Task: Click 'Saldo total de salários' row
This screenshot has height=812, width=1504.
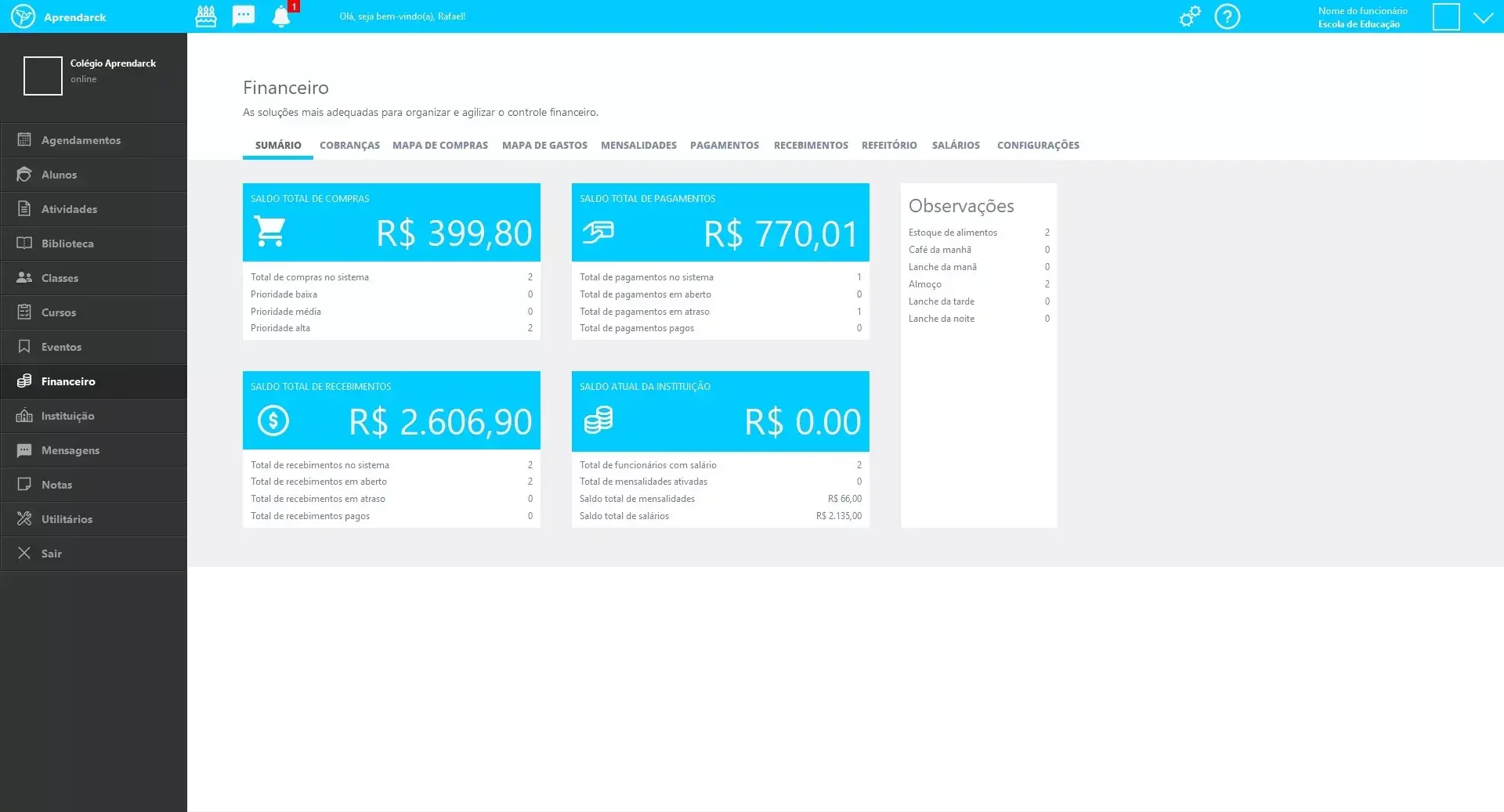Action: pos(721,516)
